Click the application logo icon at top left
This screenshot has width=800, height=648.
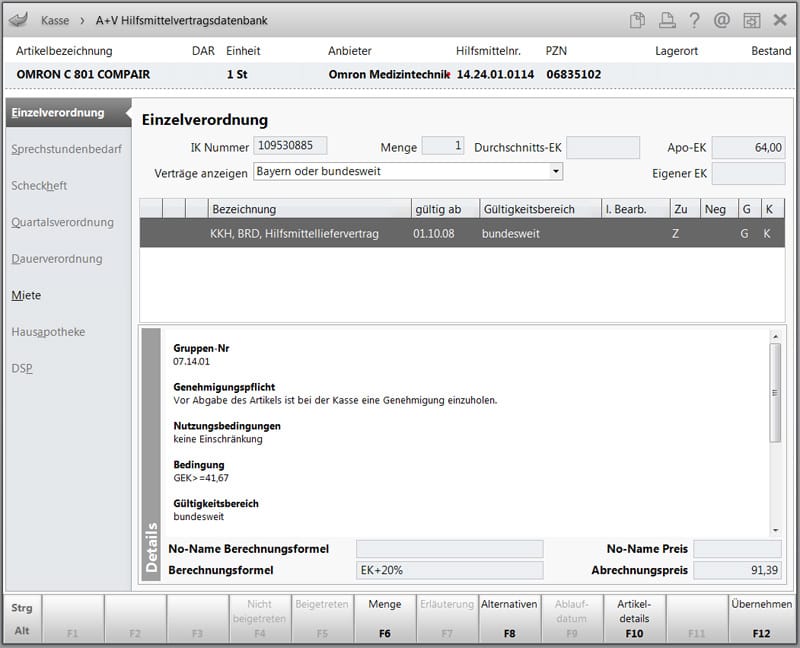pos(17,20)
